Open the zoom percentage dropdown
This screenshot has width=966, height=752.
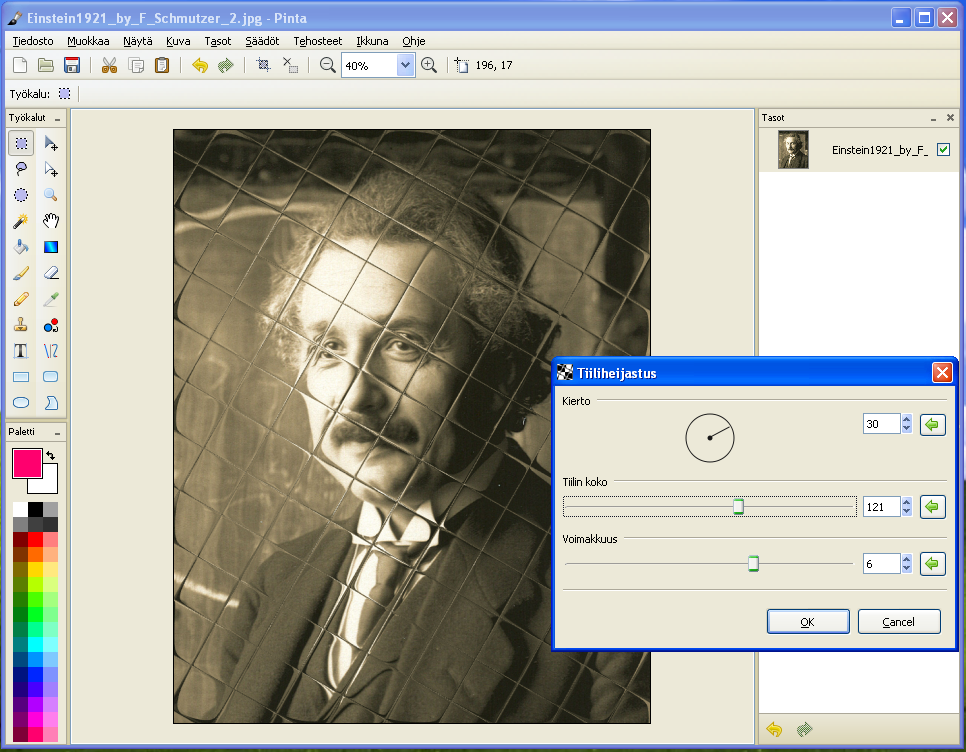tap(405, 65)
